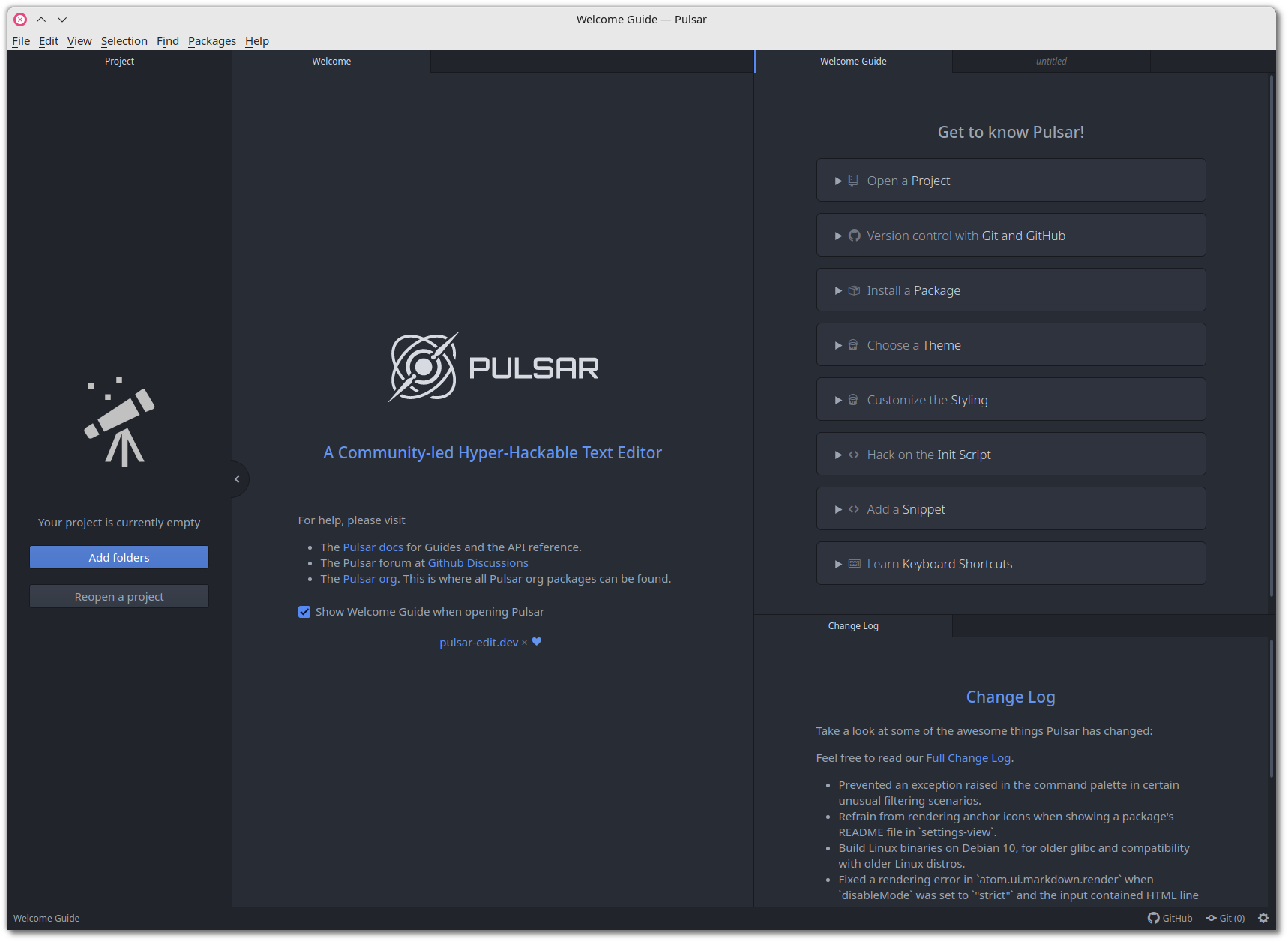Open the Full Change Log link

click(x=969, y=758)
